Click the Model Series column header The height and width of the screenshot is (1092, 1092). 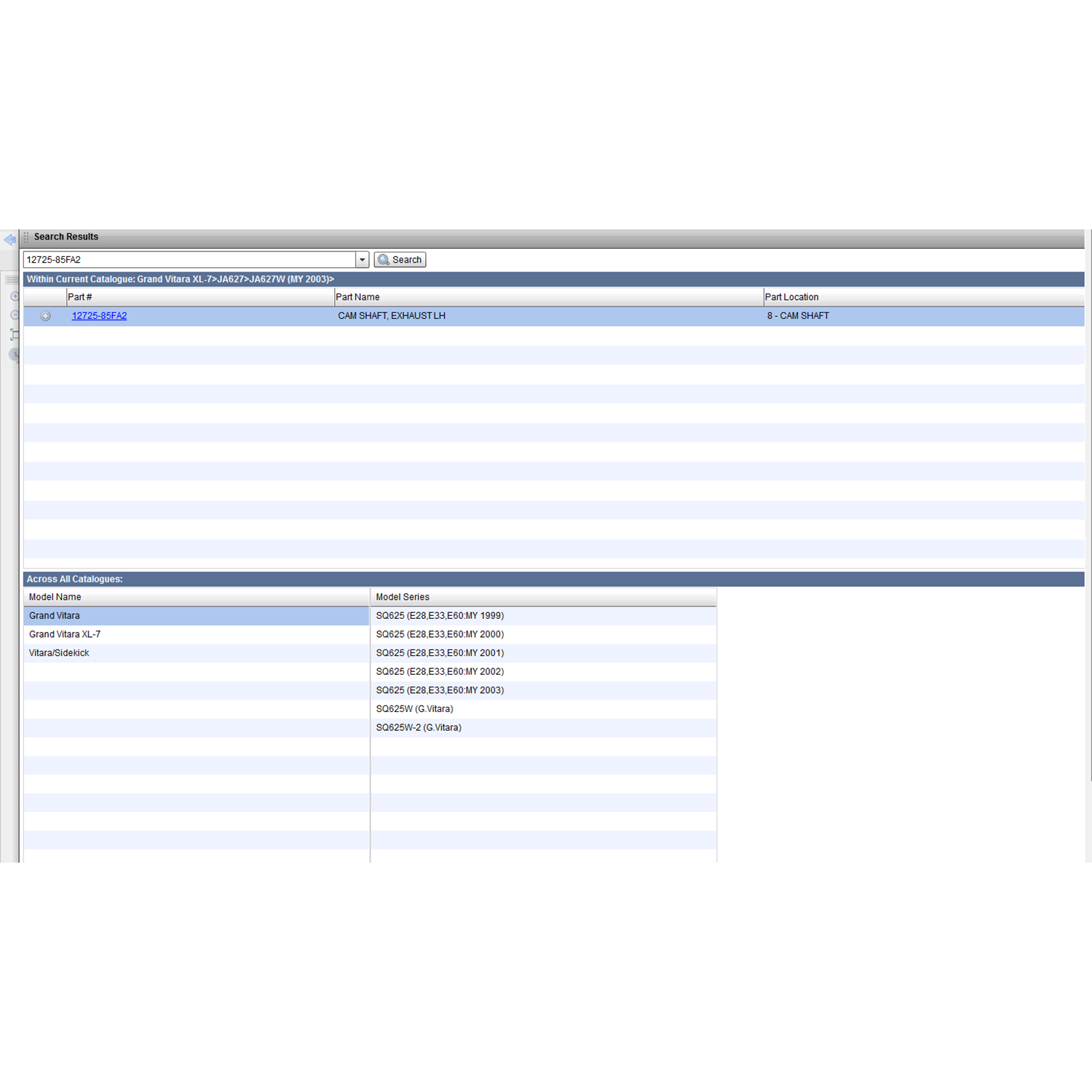point(403,597)
